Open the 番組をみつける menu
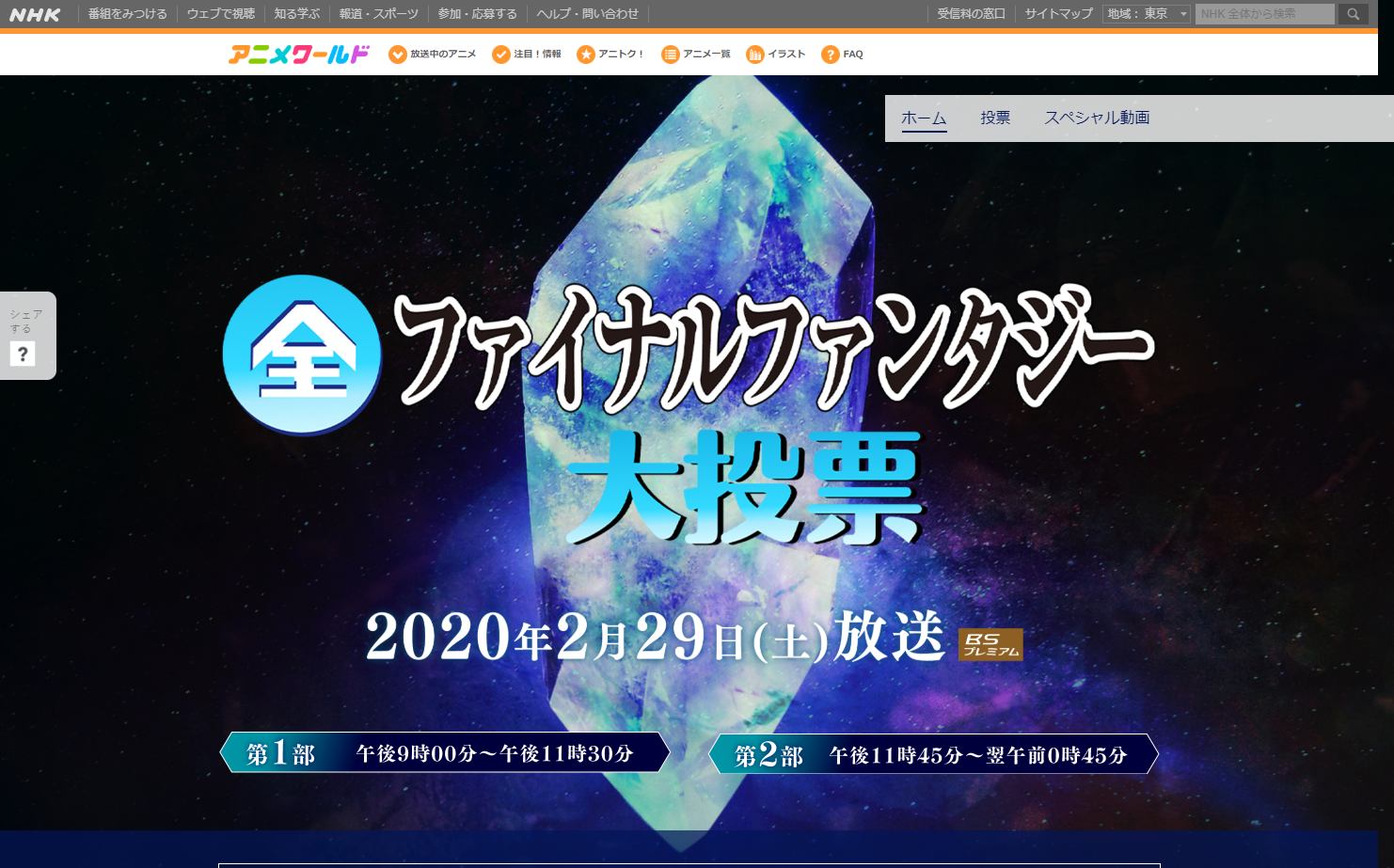The height and width of the screenshot is (868, 1394). coord(128,14)
